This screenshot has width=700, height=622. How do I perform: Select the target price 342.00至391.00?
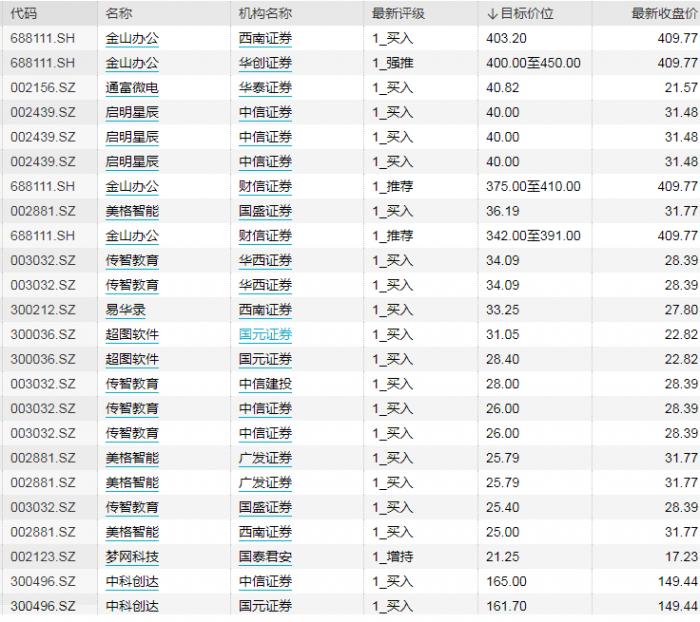click(x=533, y=236)
